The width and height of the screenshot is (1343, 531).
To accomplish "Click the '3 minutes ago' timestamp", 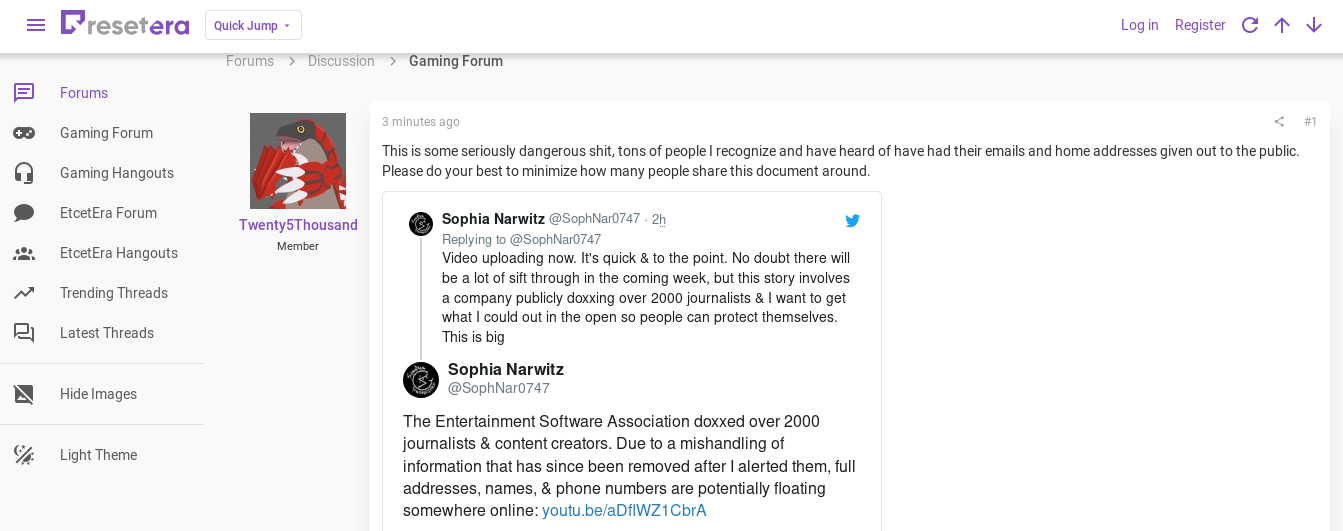I will coord(421,122).
